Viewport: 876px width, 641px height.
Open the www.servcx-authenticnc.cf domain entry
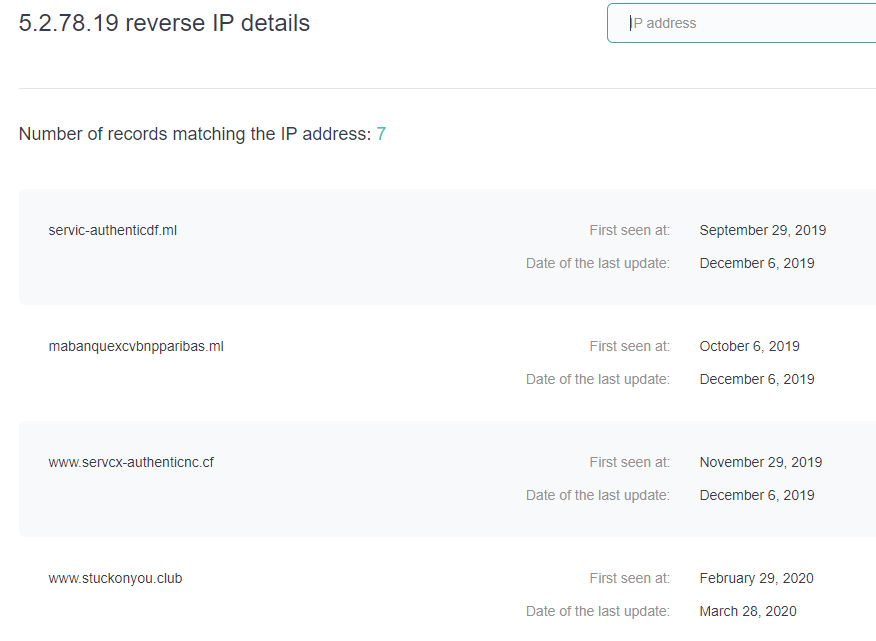point(131,462)
